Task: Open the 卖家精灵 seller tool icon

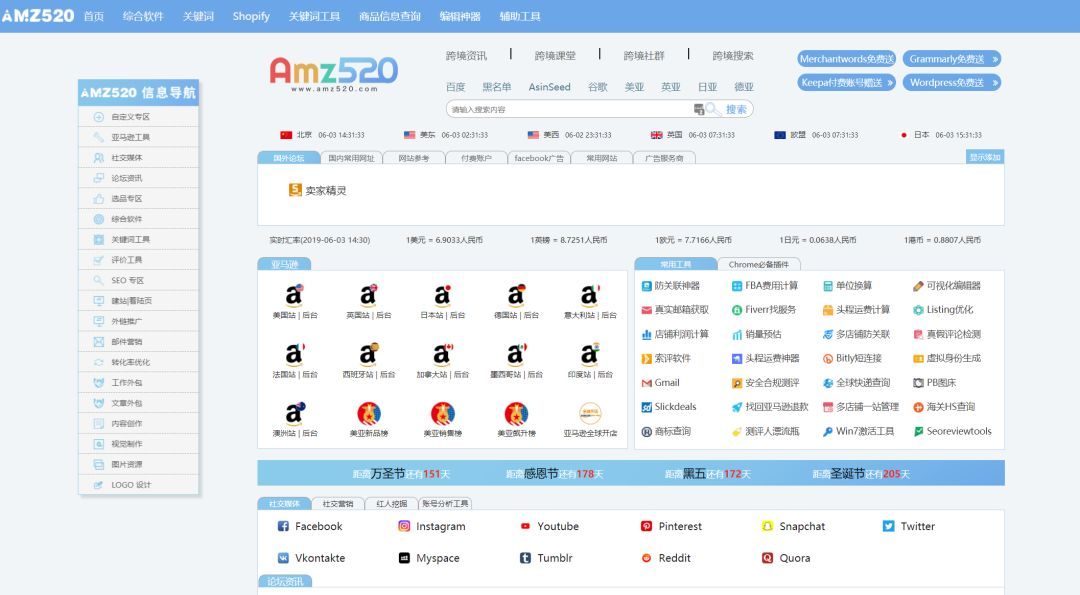Action: click(295, 190)
